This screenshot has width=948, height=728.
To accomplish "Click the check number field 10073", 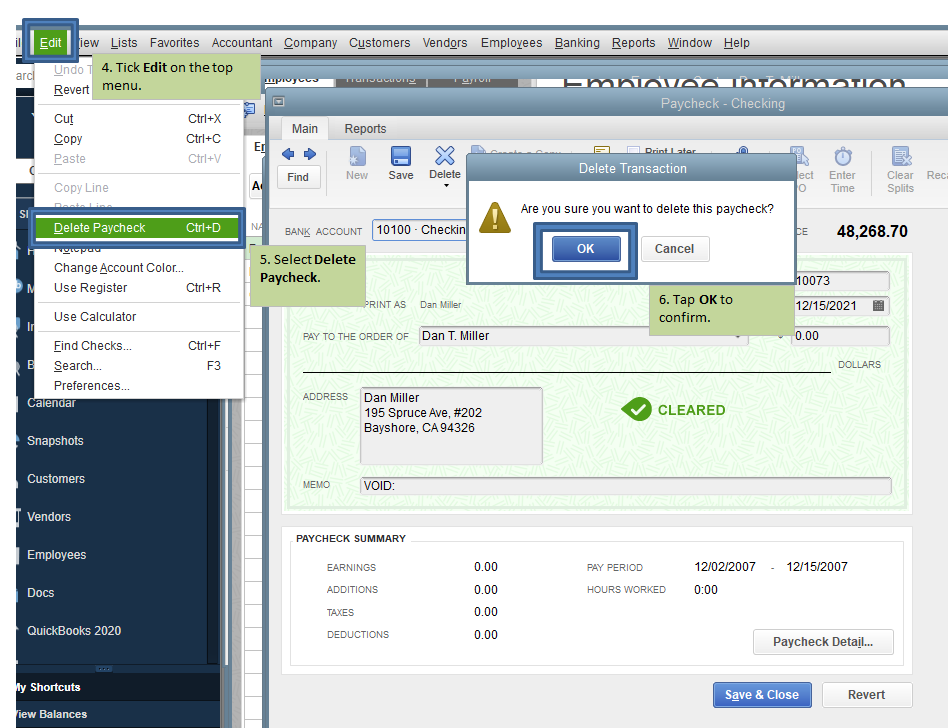I will [842, 281].
